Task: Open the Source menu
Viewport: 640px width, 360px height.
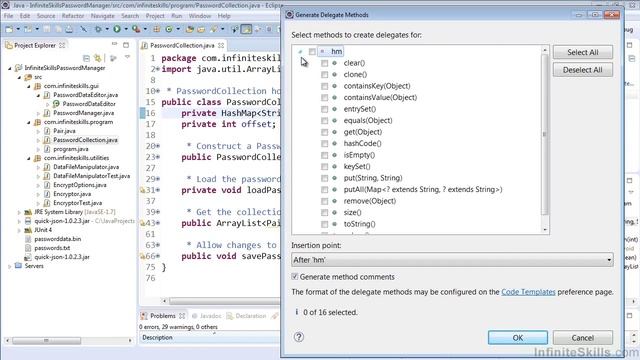Action: [46, 16]
